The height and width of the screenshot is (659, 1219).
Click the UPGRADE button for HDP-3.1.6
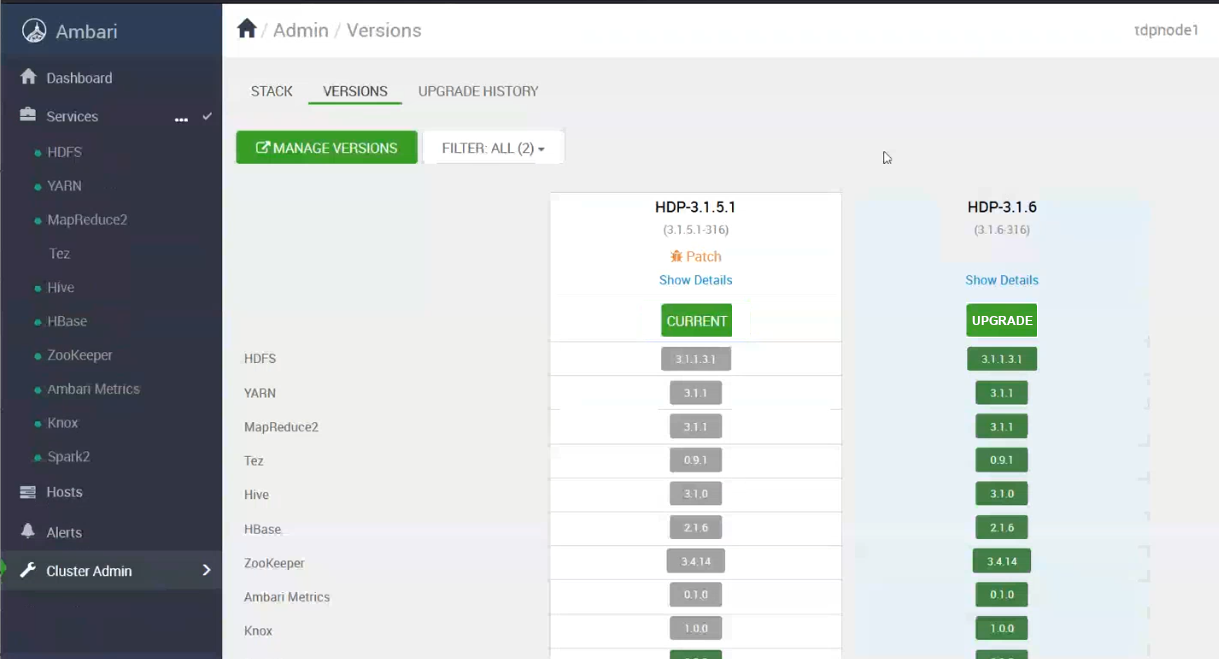point(1002,321)
